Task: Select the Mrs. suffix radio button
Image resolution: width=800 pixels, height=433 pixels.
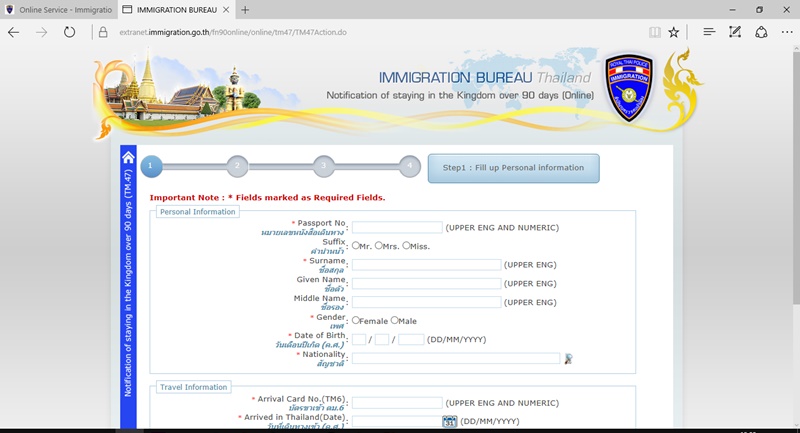Action: pos(379,246)
